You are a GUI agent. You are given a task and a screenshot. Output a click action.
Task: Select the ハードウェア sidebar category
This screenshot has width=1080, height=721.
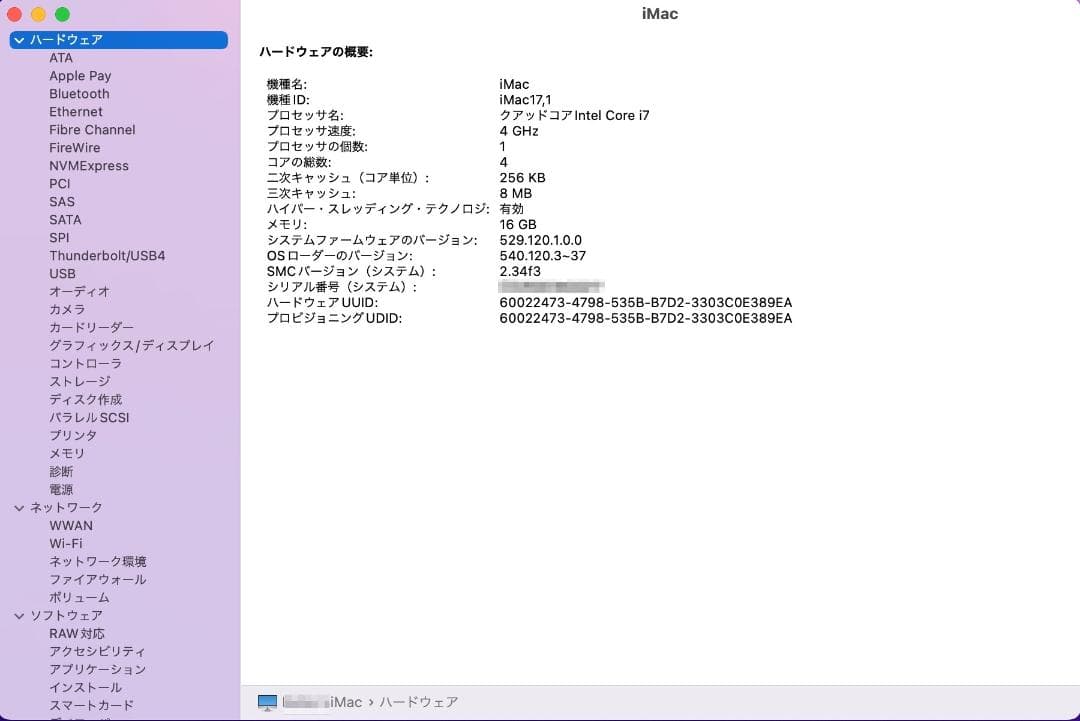(x=118, y=40)
